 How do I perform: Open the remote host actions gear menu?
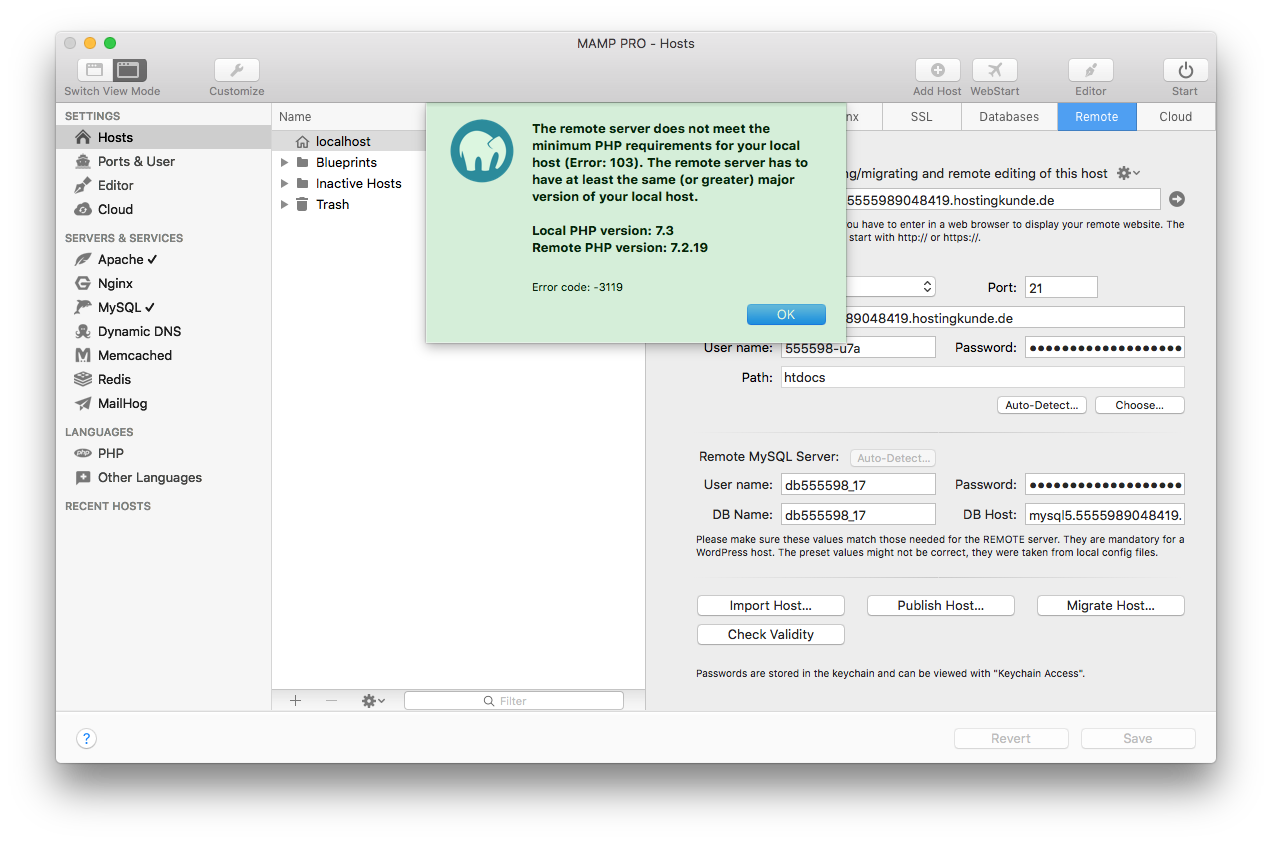pos(1121,173)
